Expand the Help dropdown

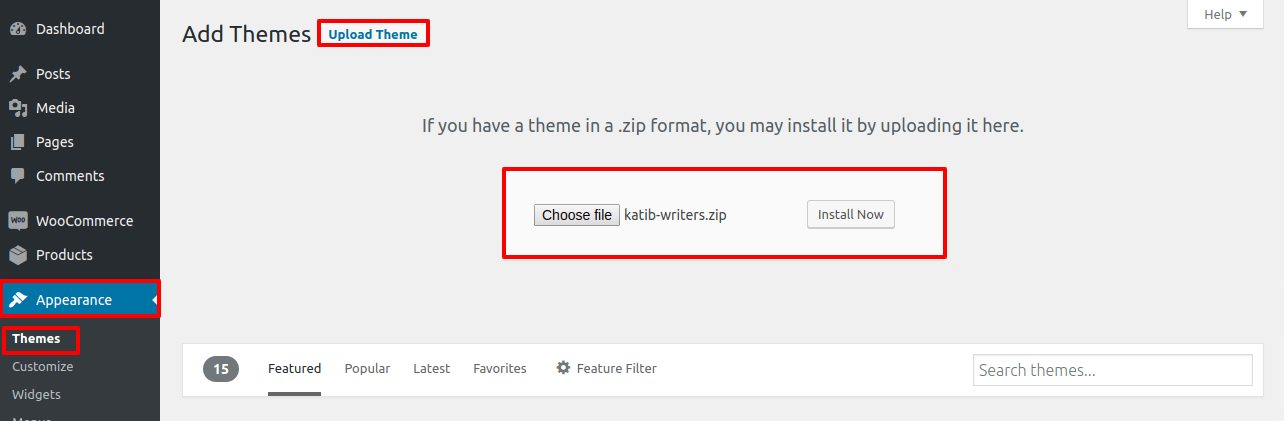(1226, 14)
